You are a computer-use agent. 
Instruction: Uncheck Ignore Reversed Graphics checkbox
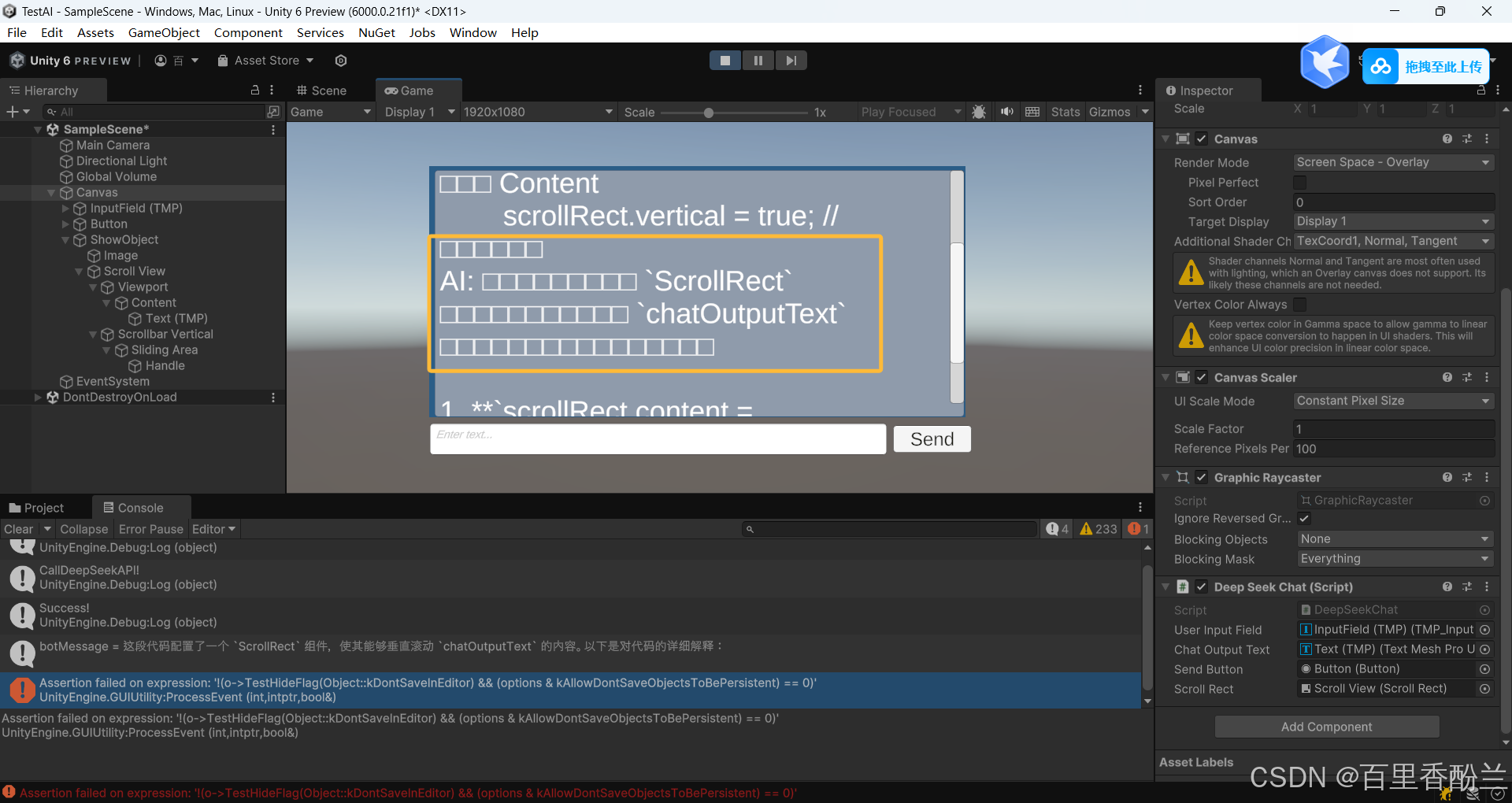click(1304, 518)
